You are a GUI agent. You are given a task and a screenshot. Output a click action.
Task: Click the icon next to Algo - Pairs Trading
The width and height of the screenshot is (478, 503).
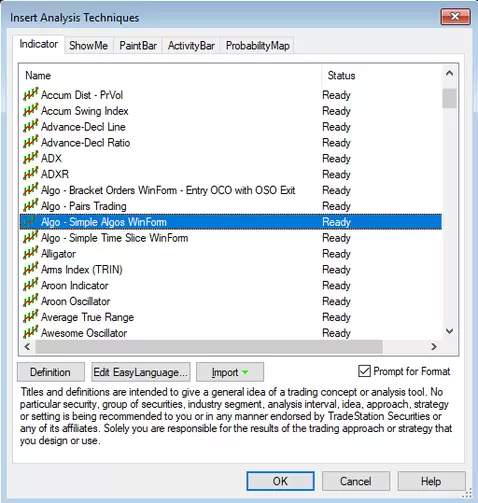click(30, 205)
